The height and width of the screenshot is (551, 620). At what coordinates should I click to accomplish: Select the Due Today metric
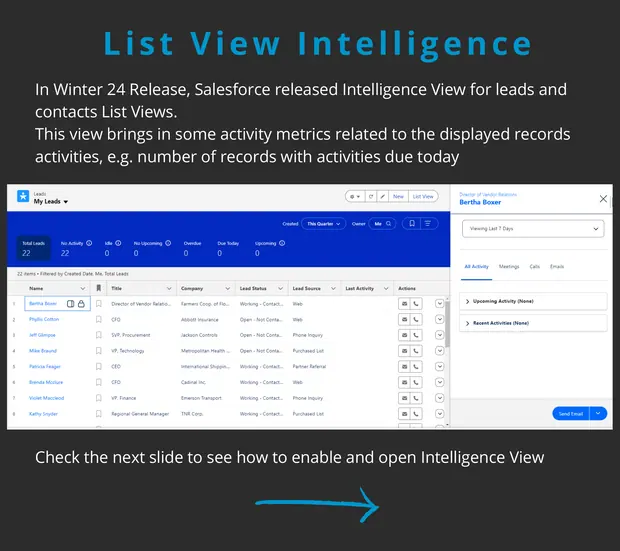(228, 248)
